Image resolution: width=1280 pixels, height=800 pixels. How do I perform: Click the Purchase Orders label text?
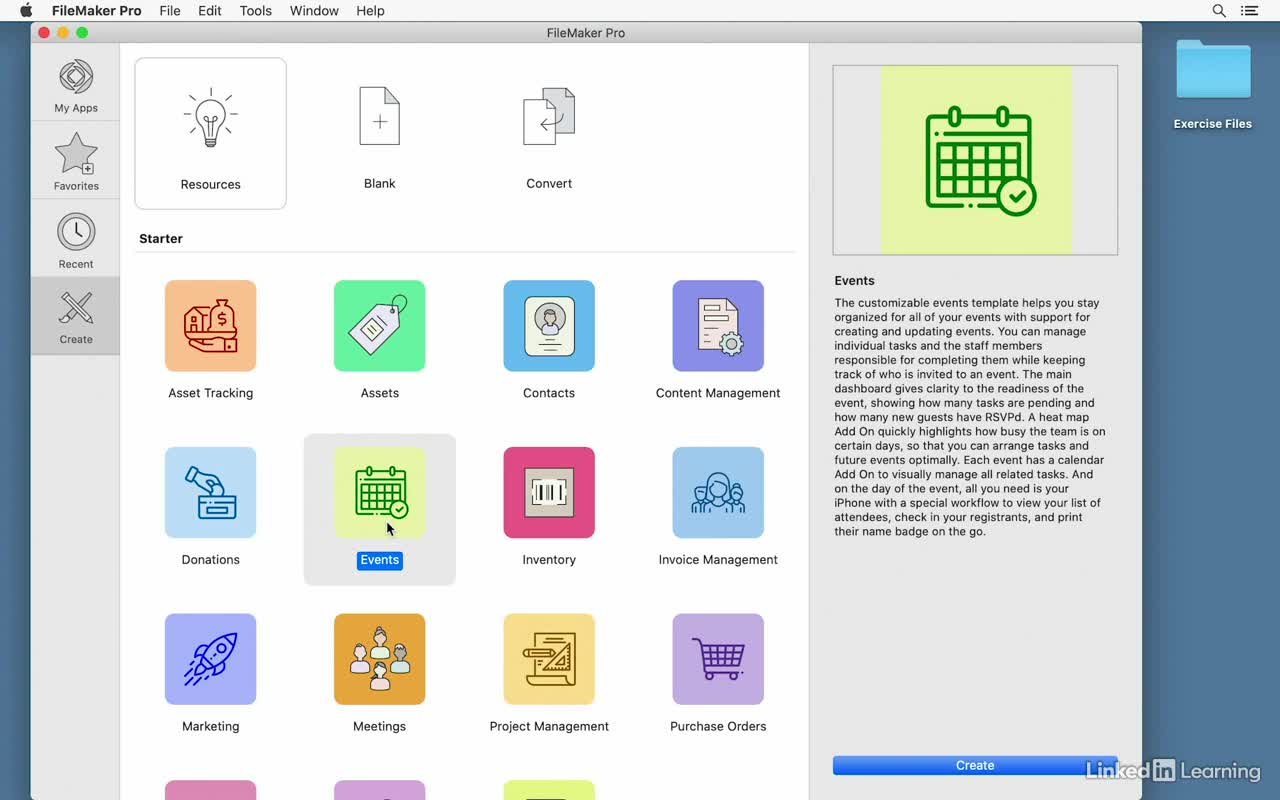click(x=718, y=726)
